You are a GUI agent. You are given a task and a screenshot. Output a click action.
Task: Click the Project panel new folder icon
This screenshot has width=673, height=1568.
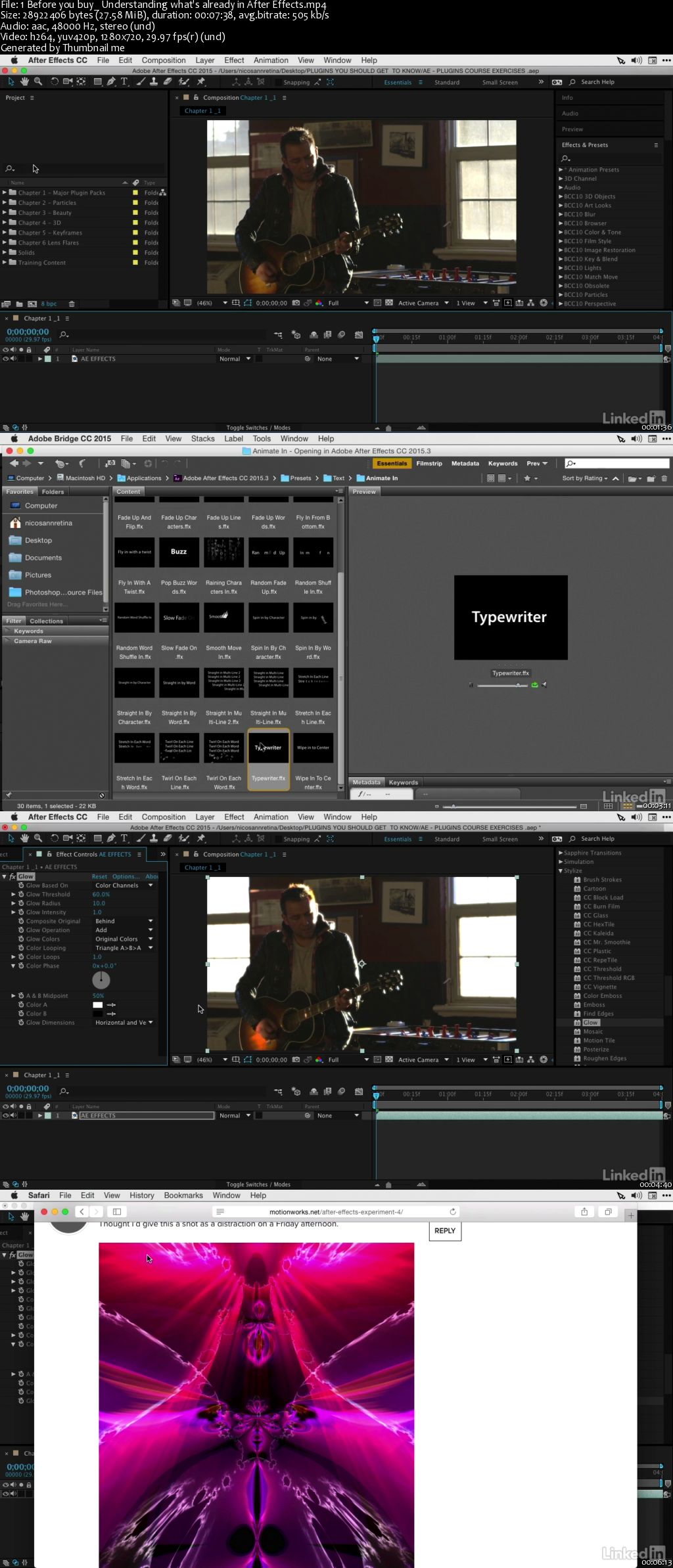click(x=20, y=304)
